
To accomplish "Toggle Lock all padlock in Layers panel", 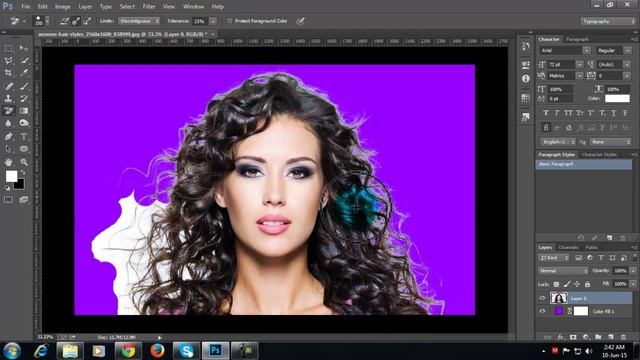I will (587, 284).
